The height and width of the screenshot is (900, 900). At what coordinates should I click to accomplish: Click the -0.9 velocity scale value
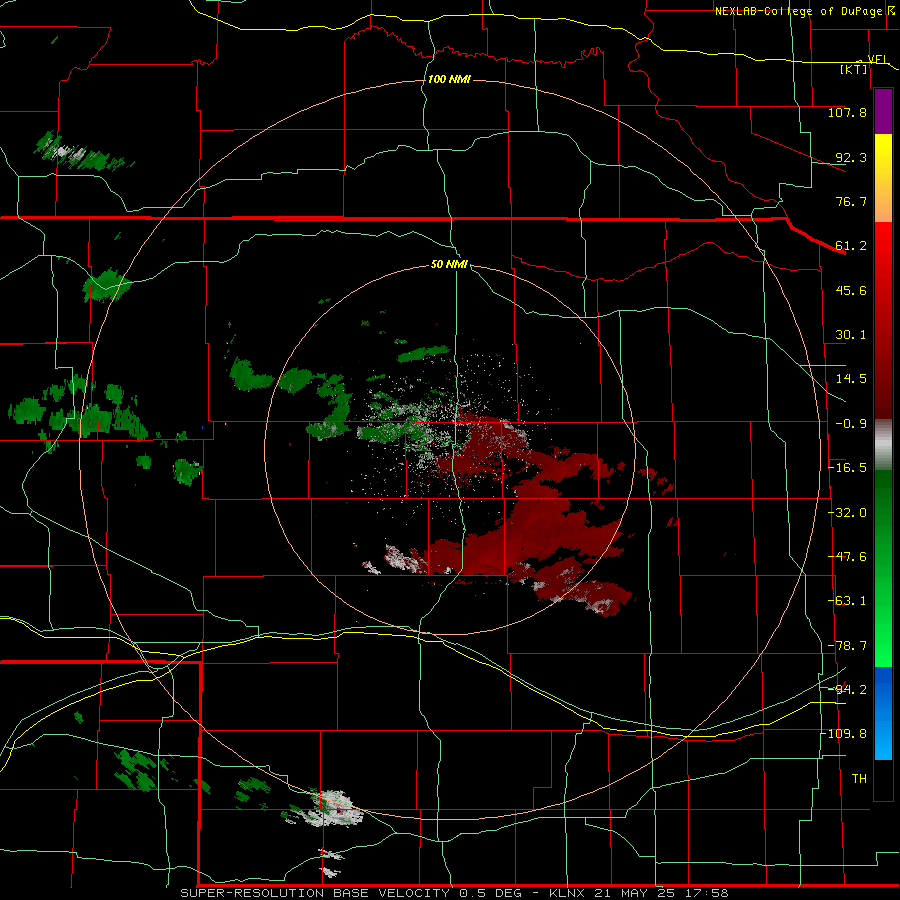coord(851,424)
